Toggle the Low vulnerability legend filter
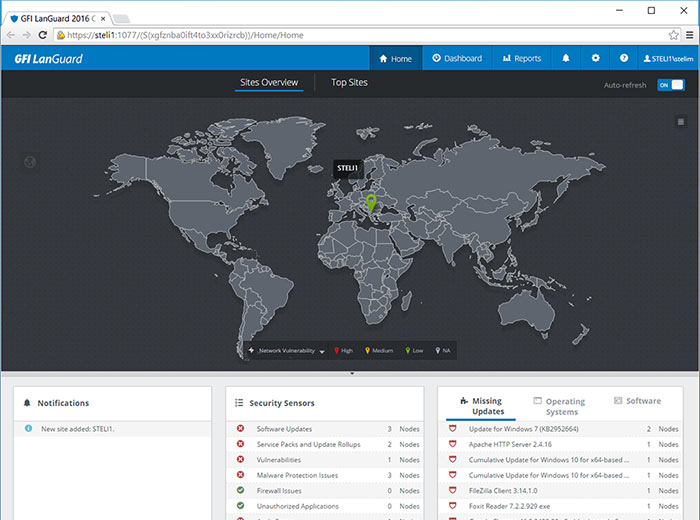The image size is (700, 520). click(x=414, y=351)
